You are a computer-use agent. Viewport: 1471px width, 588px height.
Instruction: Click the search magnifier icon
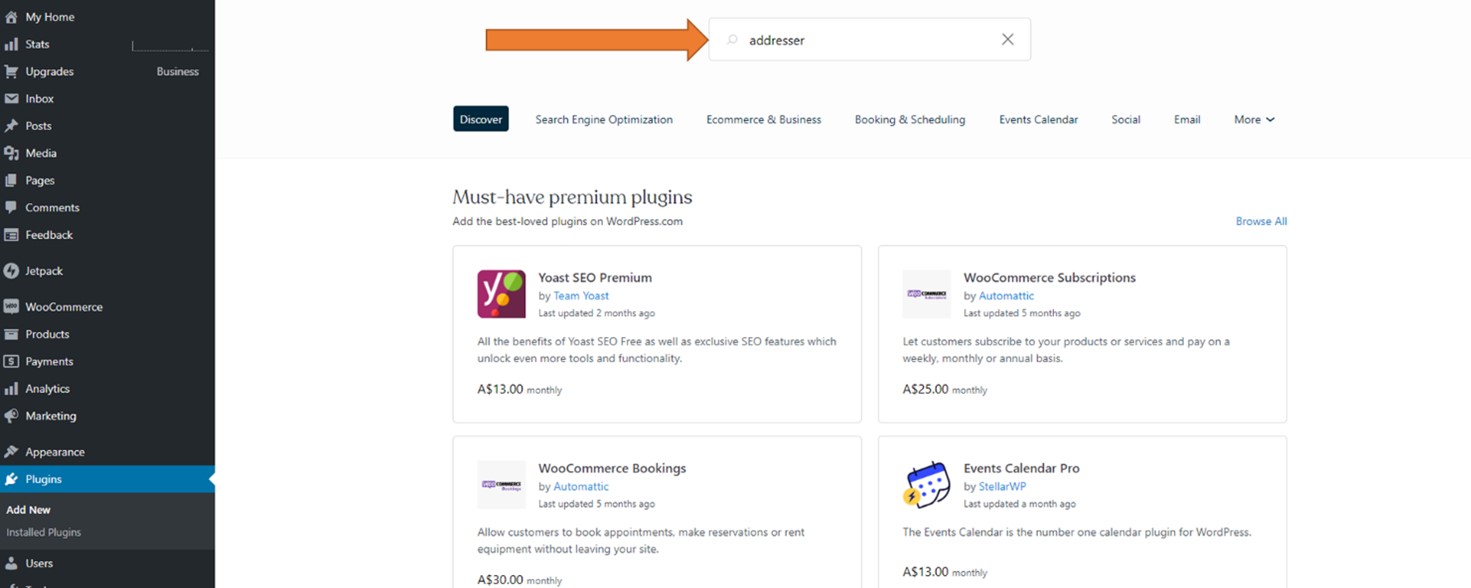[732, 40]
